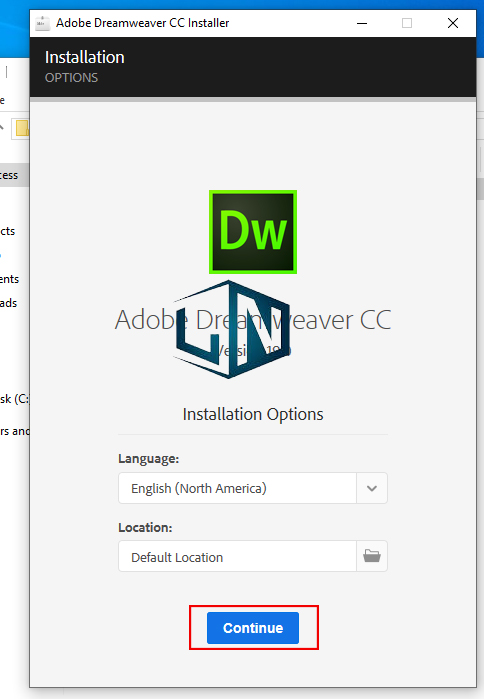
Task: Click the installer icon in the title bar
Action: 42,23
